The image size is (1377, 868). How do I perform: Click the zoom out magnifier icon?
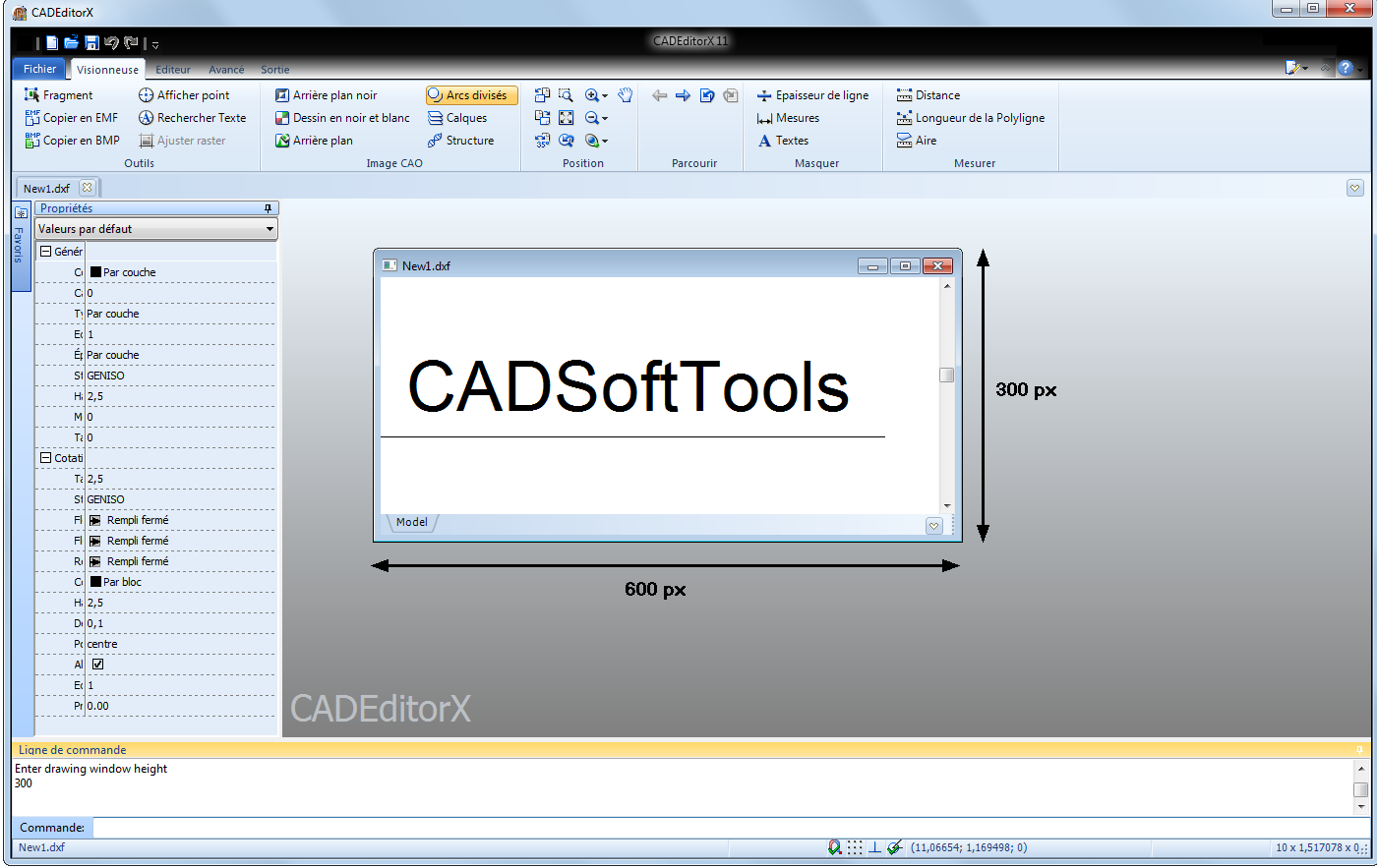click(590, 117)
